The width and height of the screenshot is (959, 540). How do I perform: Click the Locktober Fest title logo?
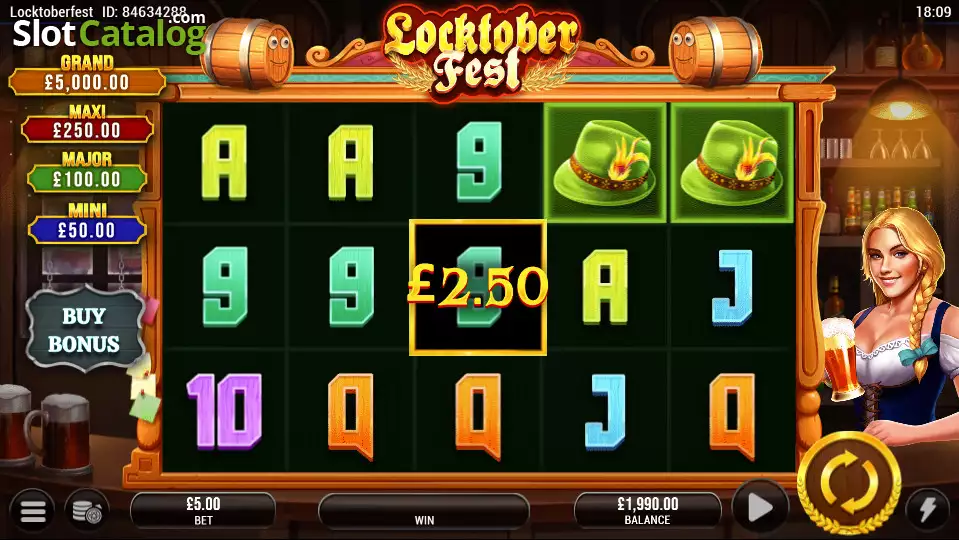click(480, 52)
